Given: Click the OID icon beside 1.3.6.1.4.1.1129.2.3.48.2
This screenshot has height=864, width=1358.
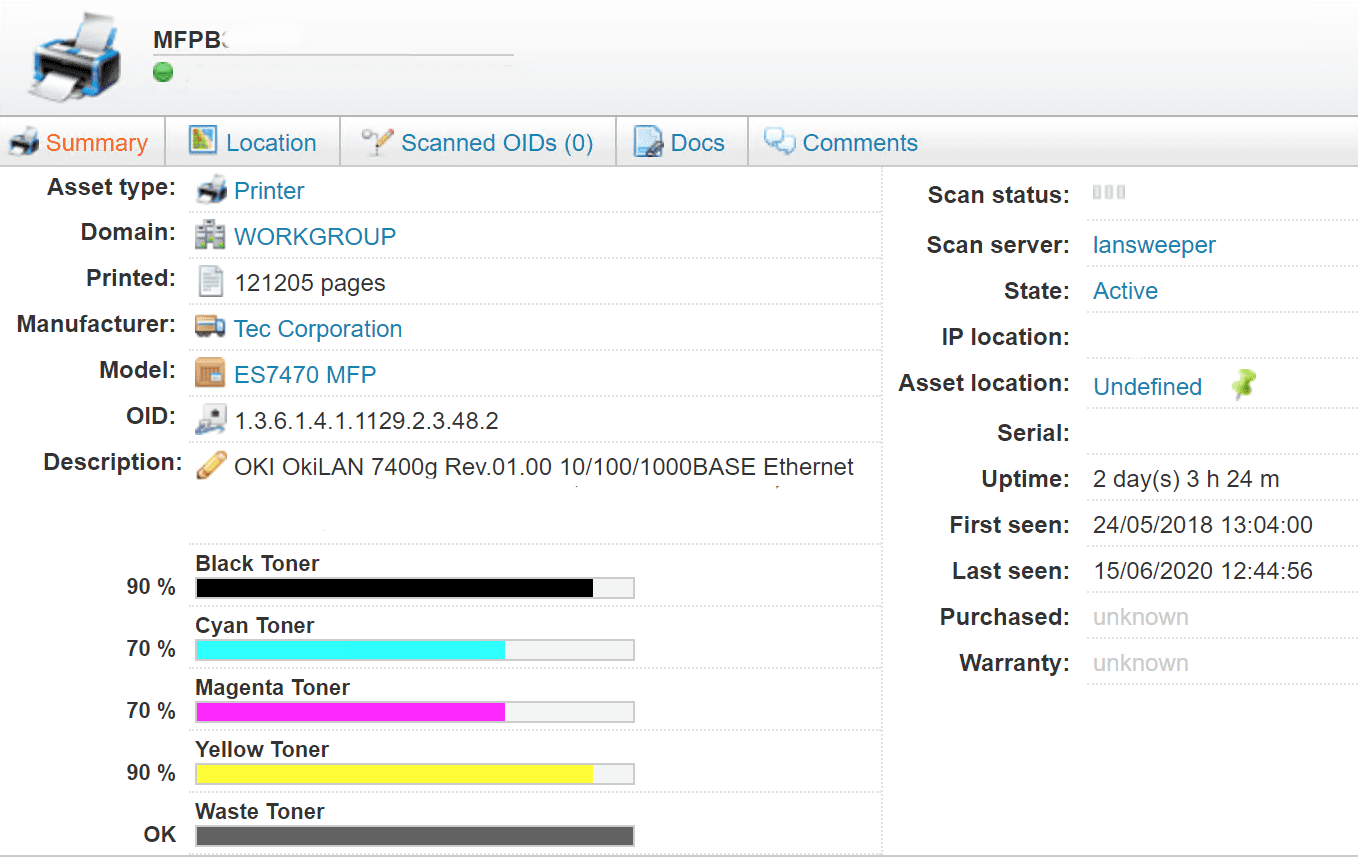Looking at the screenshot, I should [x=210, y=420].
